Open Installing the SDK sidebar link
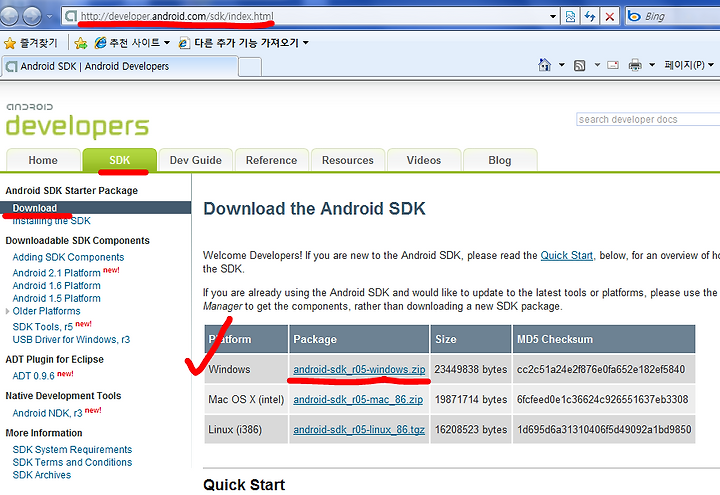 click(x=51, y=221)
